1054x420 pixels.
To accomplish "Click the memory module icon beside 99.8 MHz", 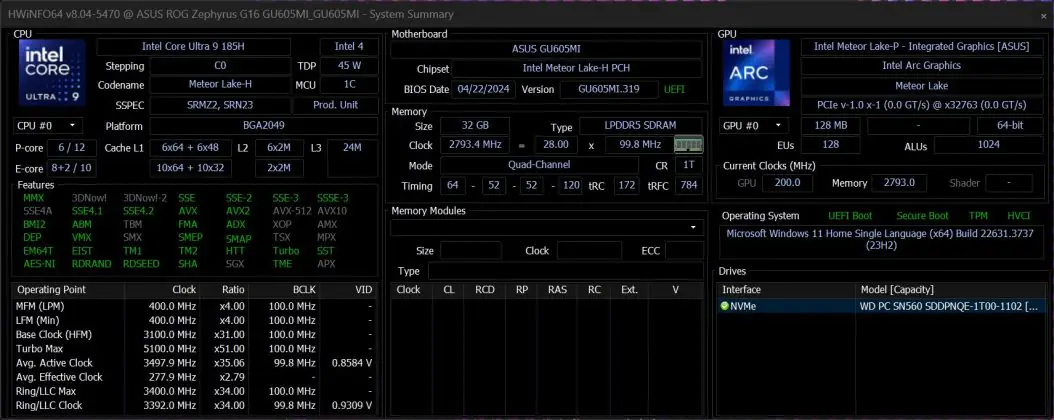I will [x=689, y=144].
